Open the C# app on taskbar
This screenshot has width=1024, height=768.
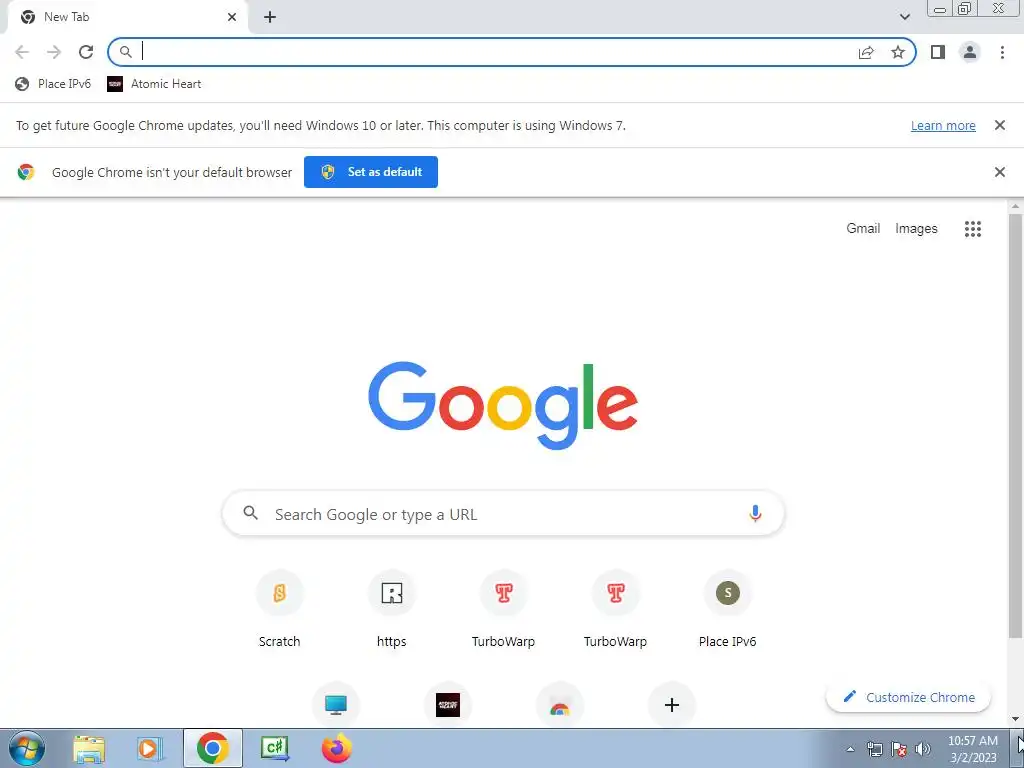[x=275, y=748]
